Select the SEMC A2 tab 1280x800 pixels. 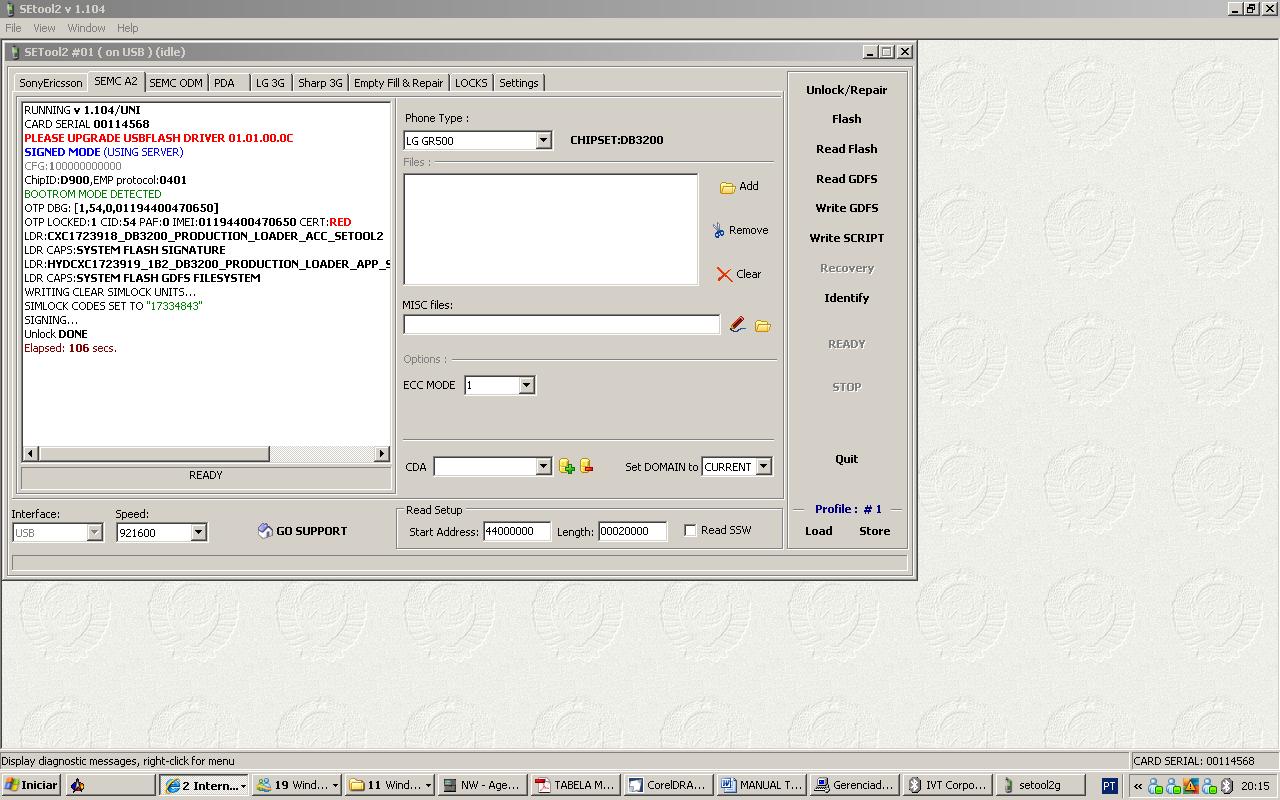[116, 81]
